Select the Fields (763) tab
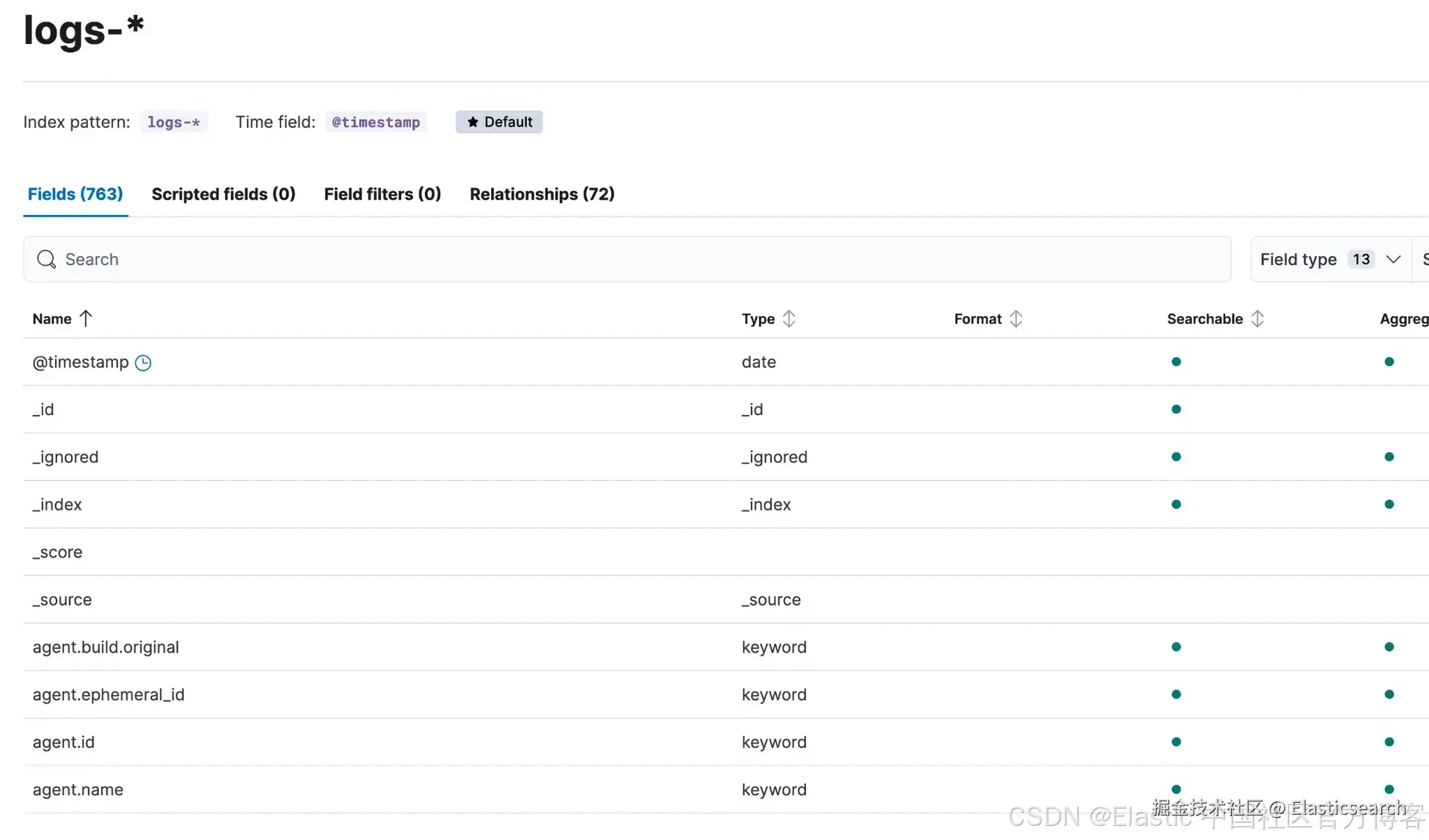Viewport: 1429px width, 840px height. click(x=75, y=194)
